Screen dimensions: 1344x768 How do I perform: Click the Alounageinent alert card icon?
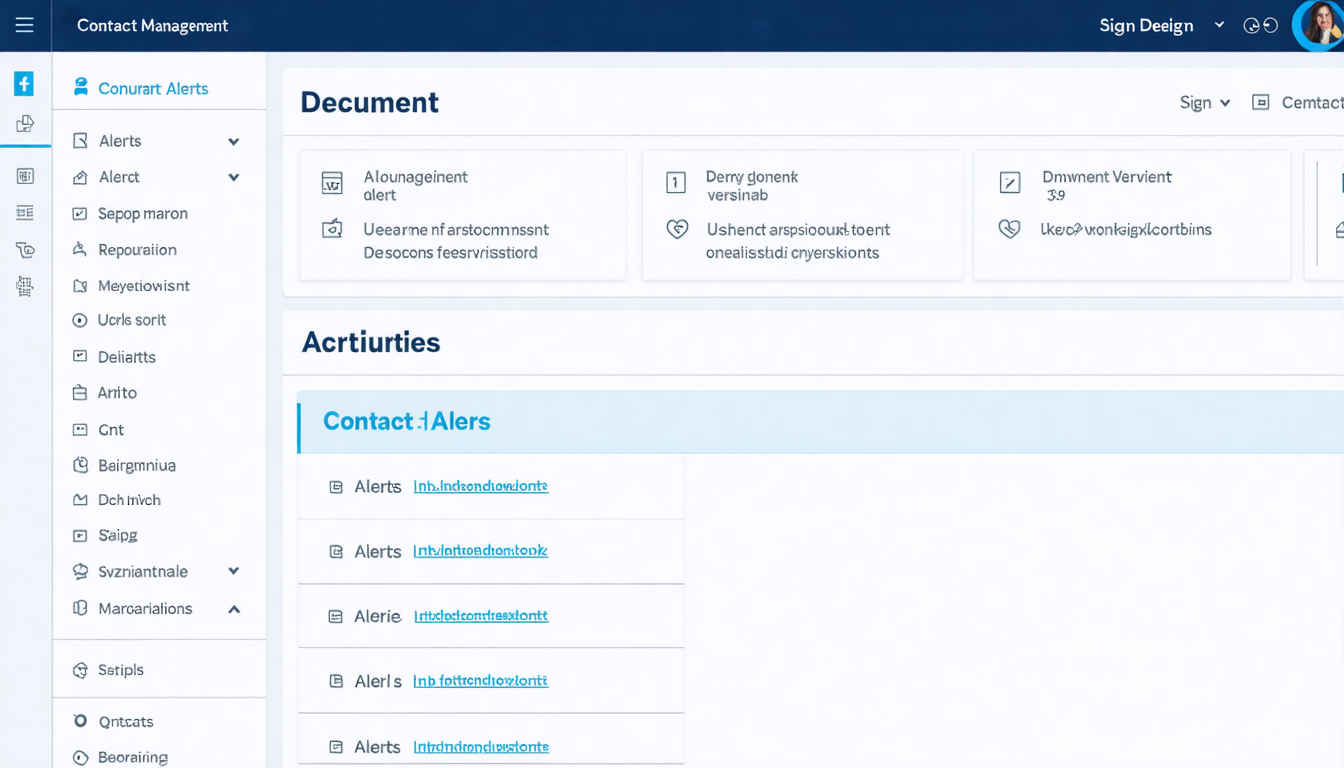click(332, 183)
